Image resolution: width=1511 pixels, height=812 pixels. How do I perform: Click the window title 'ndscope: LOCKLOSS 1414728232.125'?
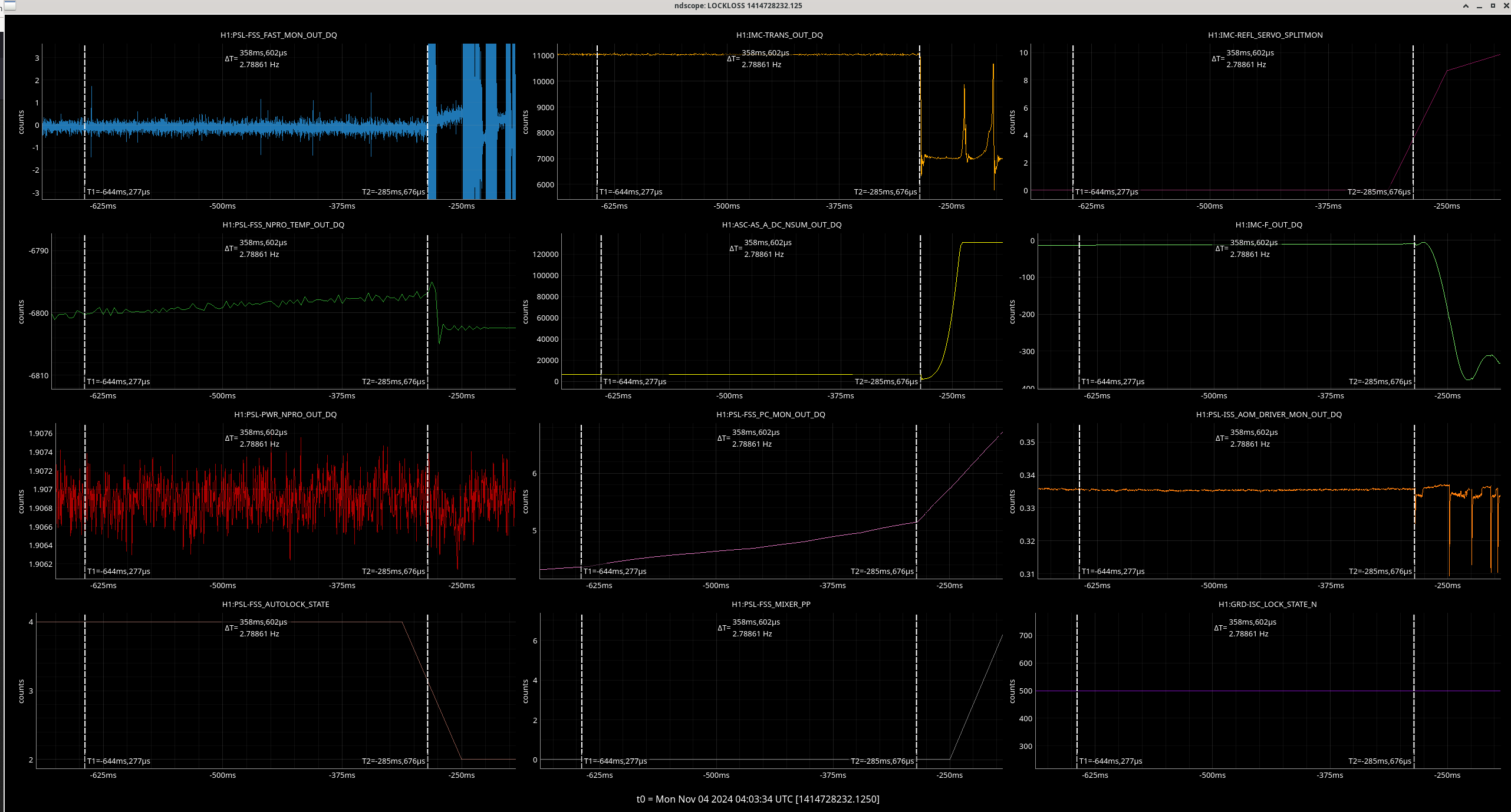(738, 6)
